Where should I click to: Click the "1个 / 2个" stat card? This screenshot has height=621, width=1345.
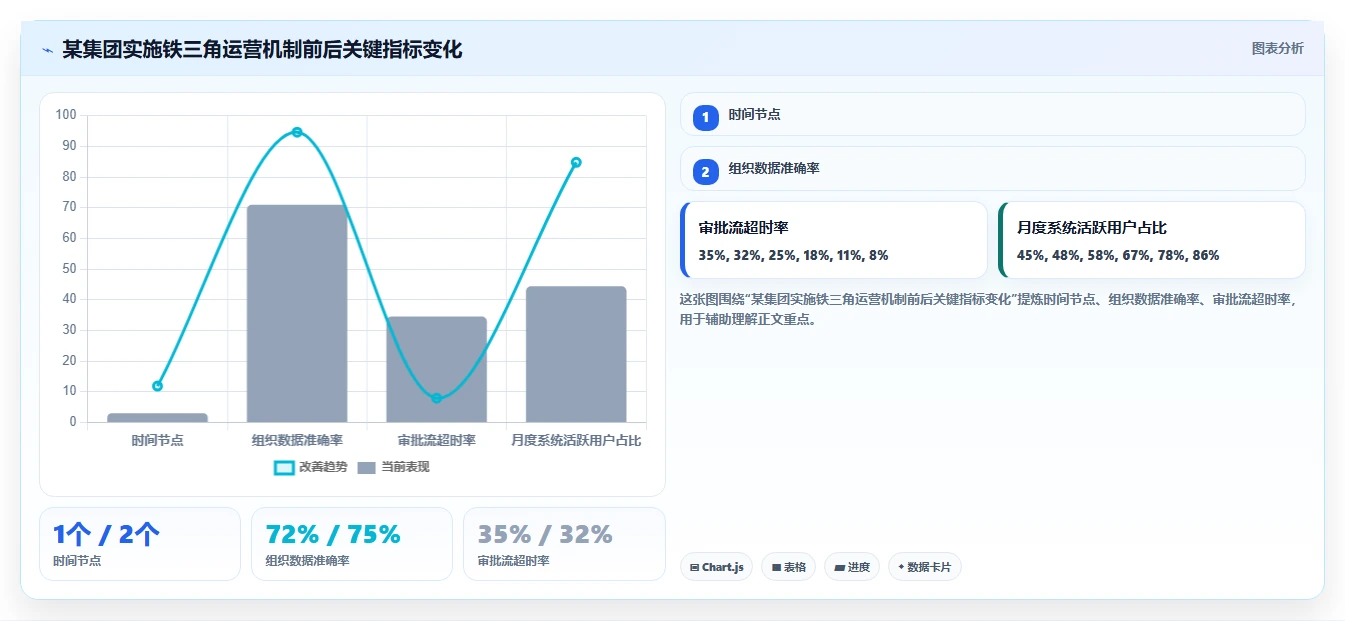(x=140, y=544)
